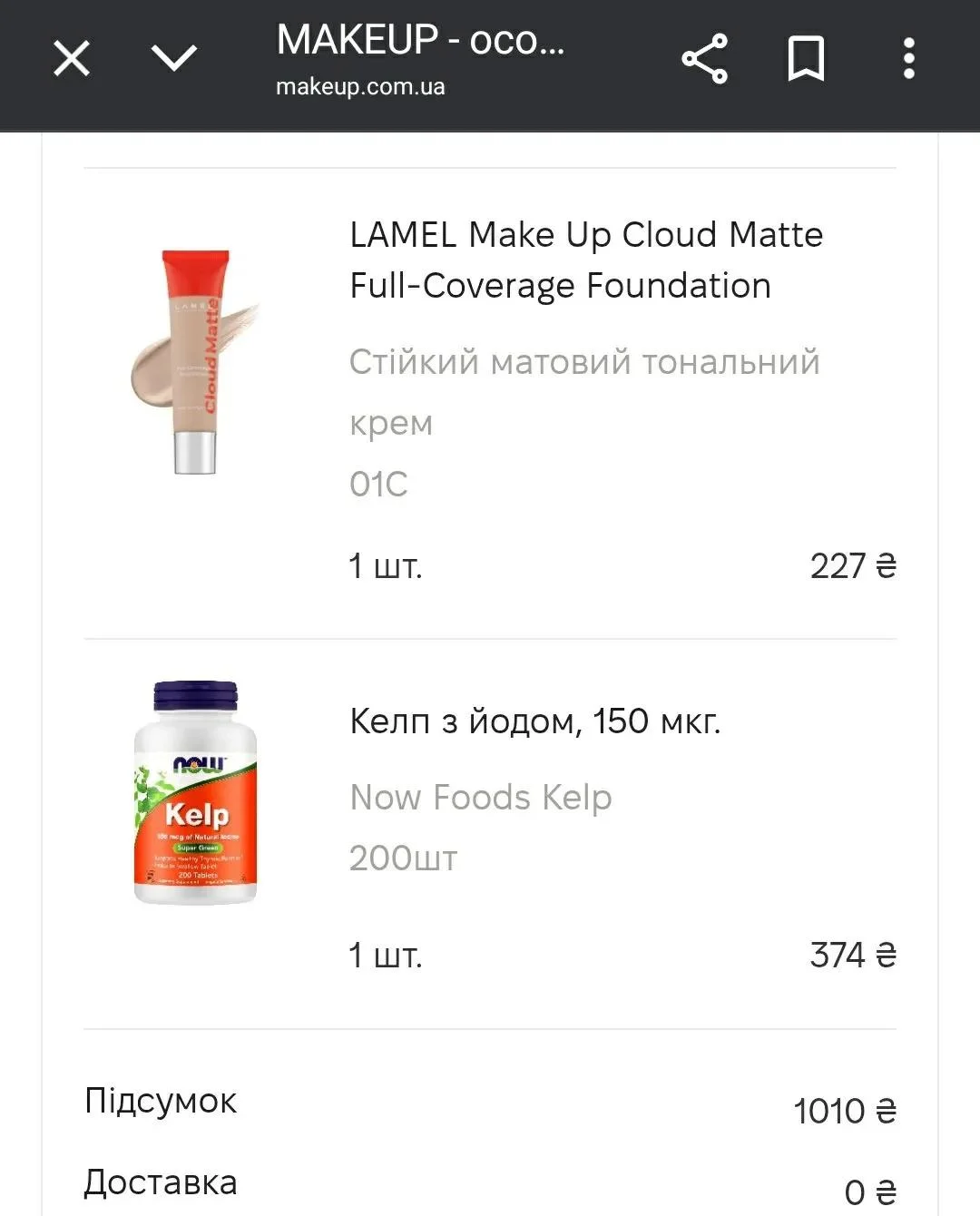The image size is (980, 1216).
Task: Open LAMEL Make Up Cloud Matte title
Action: [586, 260]
